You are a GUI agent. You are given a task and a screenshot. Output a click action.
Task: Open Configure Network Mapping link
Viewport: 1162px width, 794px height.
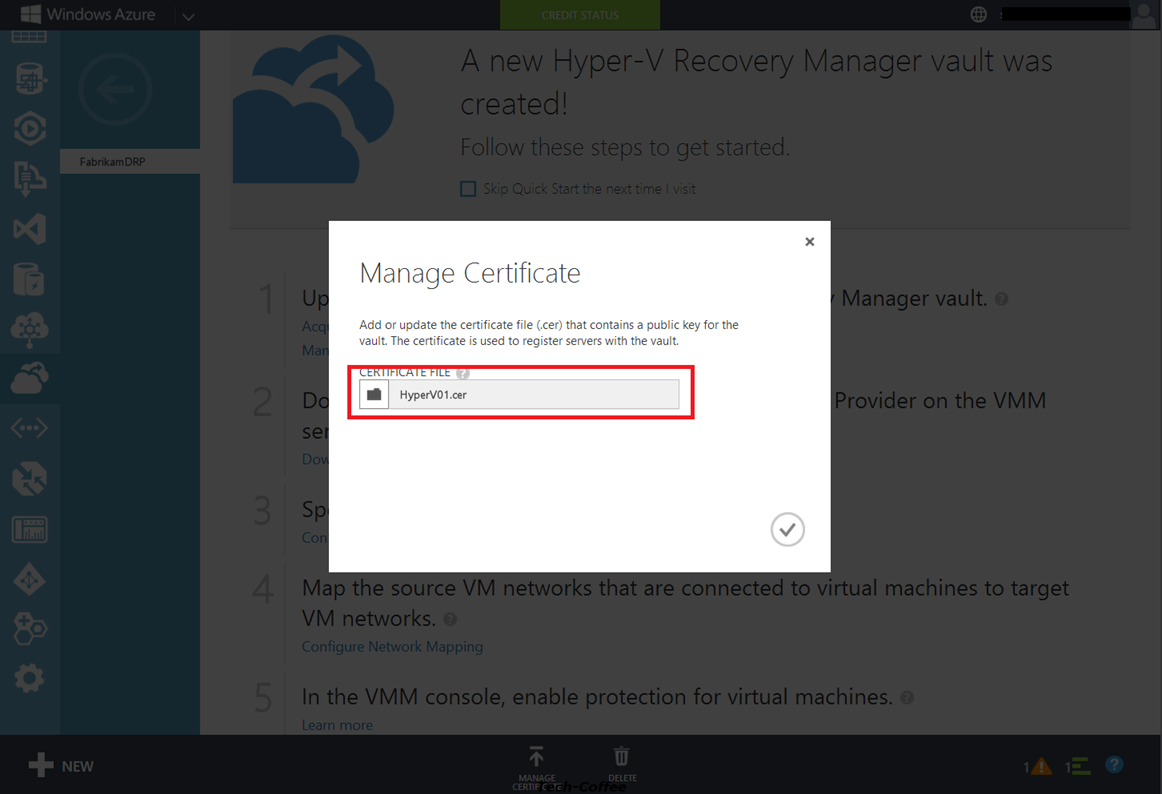392,646
